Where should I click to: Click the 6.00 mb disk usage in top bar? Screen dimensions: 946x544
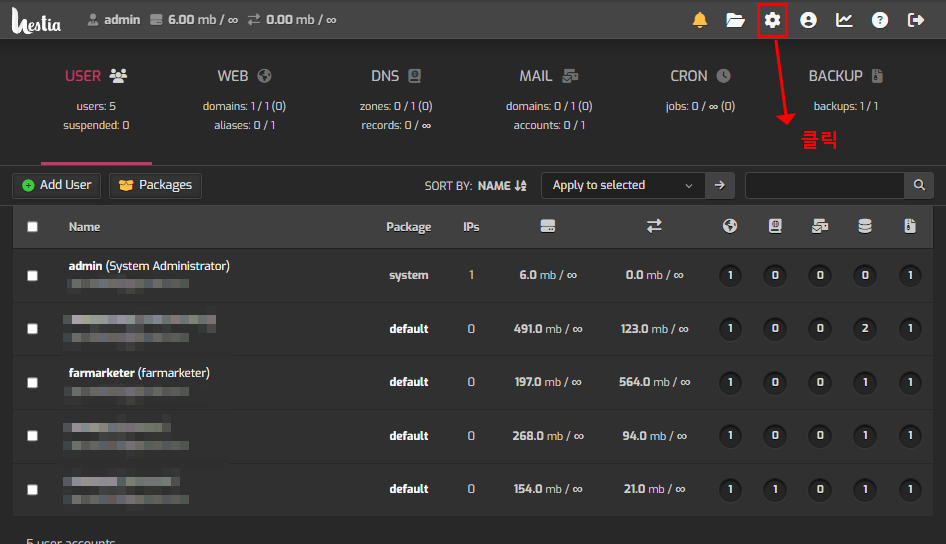pyautogui.click(x=203, y=20)
